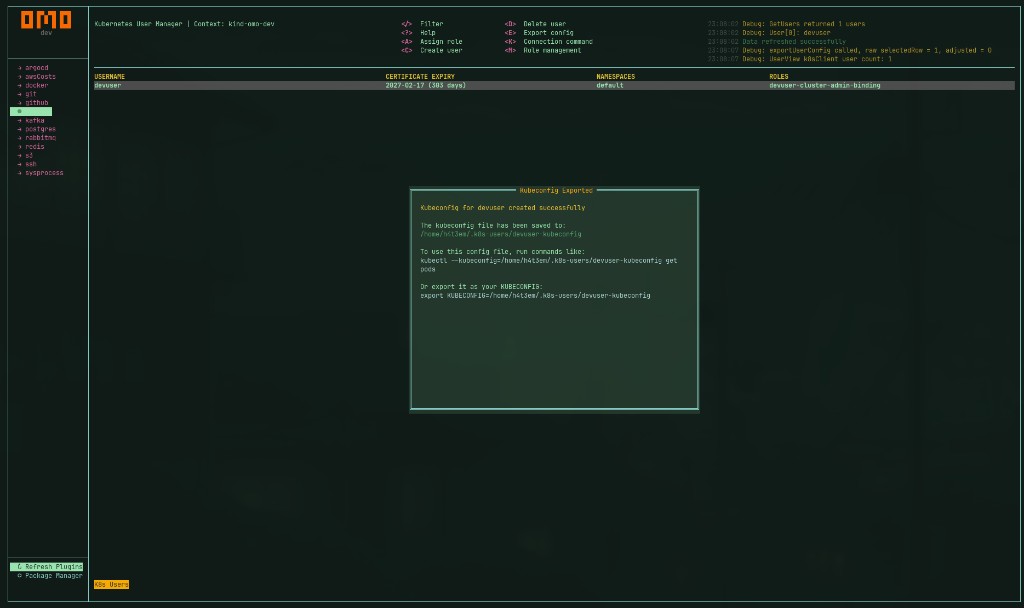Click the orange OMO logo
The height and width of the screenshot is (608, 1024).
(x=46, y=20)
